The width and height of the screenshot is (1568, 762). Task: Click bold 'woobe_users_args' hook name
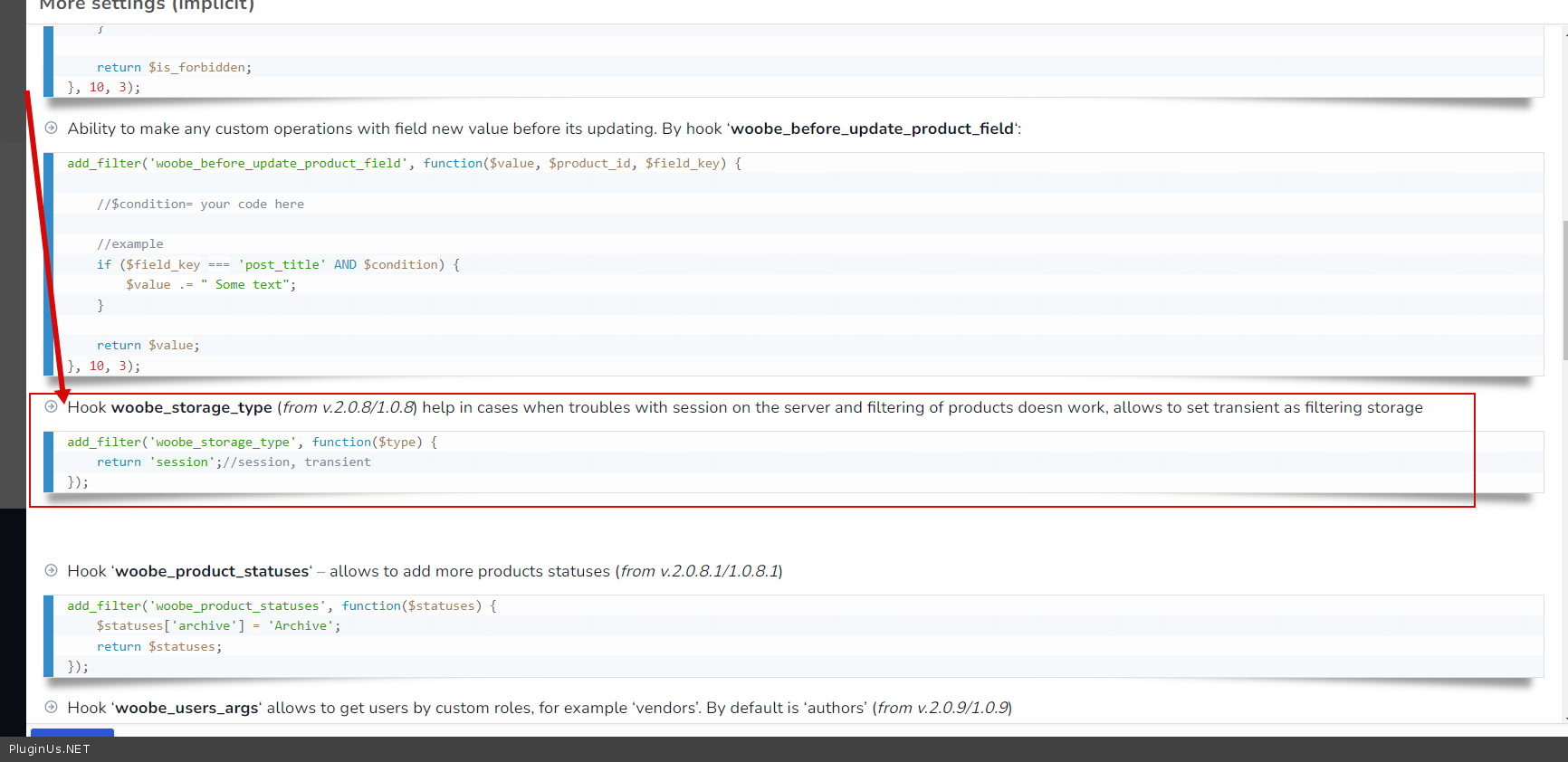click(x=186, y=708)
